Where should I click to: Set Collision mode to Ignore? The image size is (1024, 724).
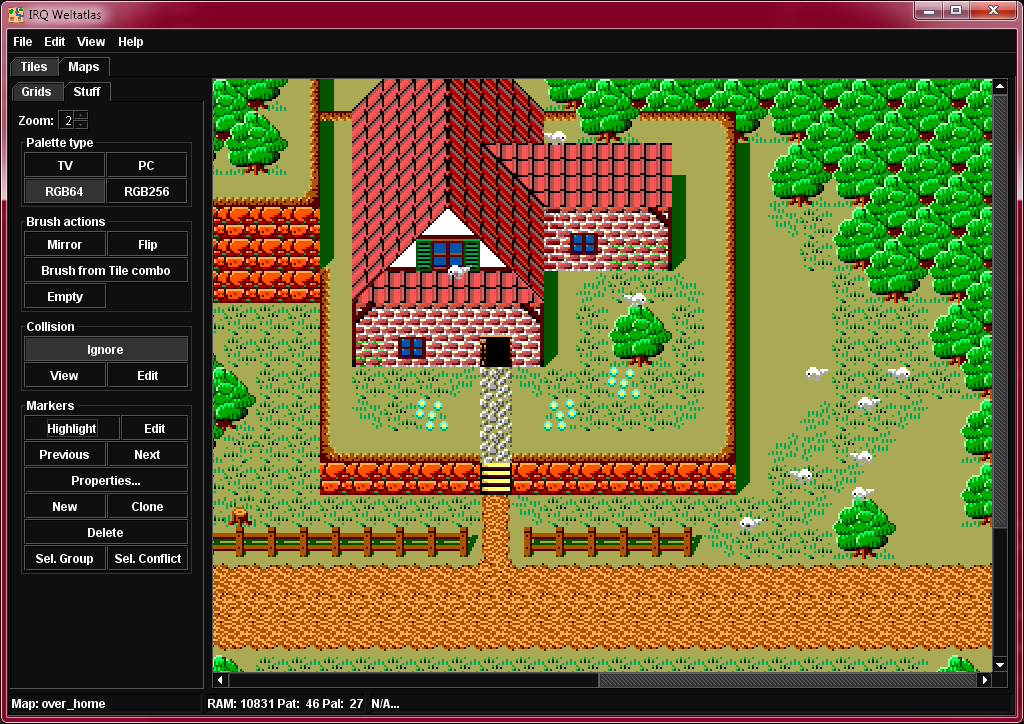(x=106, y=349)
